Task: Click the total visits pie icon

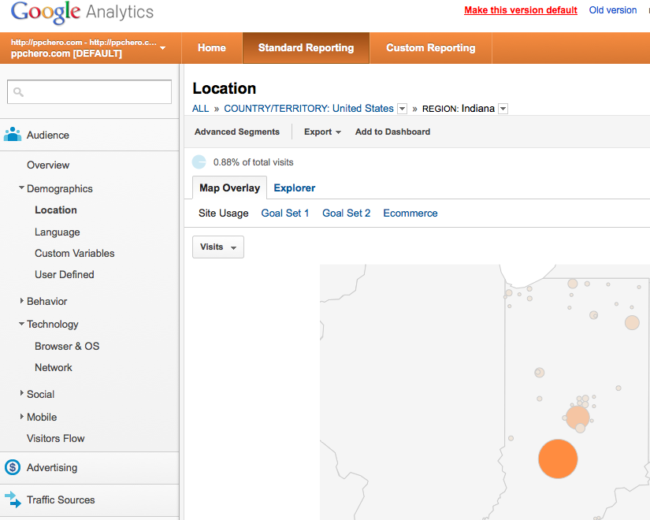Action: [199, 162]
